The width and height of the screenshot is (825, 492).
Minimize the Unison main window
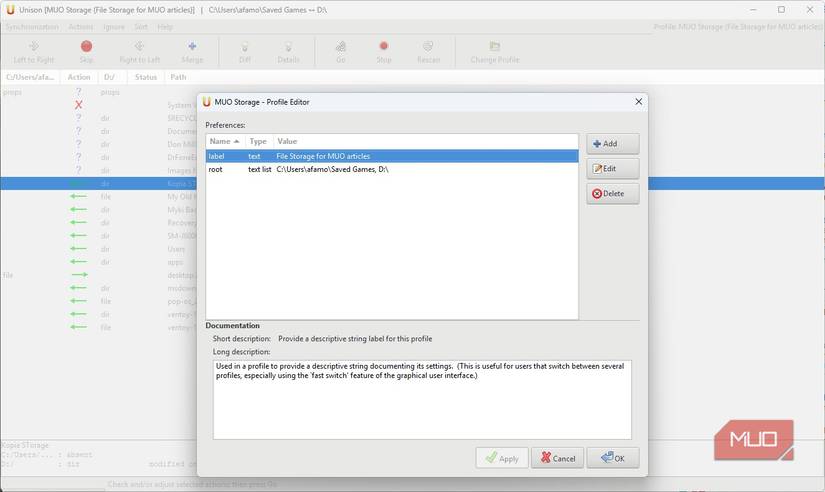coord(753,9)
